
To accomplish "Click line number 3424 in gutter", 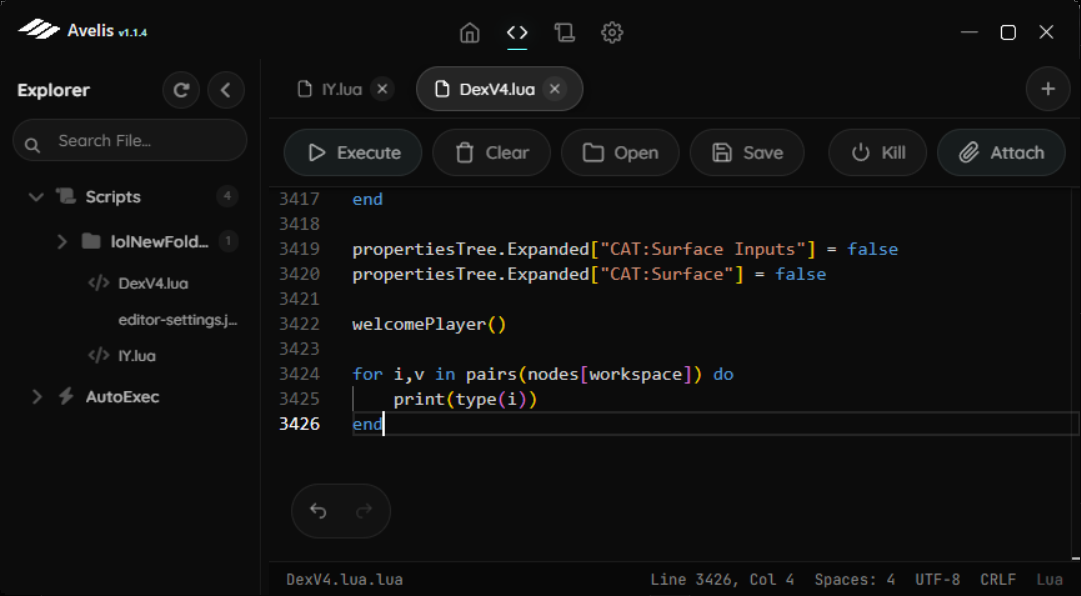I will pos(299,374).
